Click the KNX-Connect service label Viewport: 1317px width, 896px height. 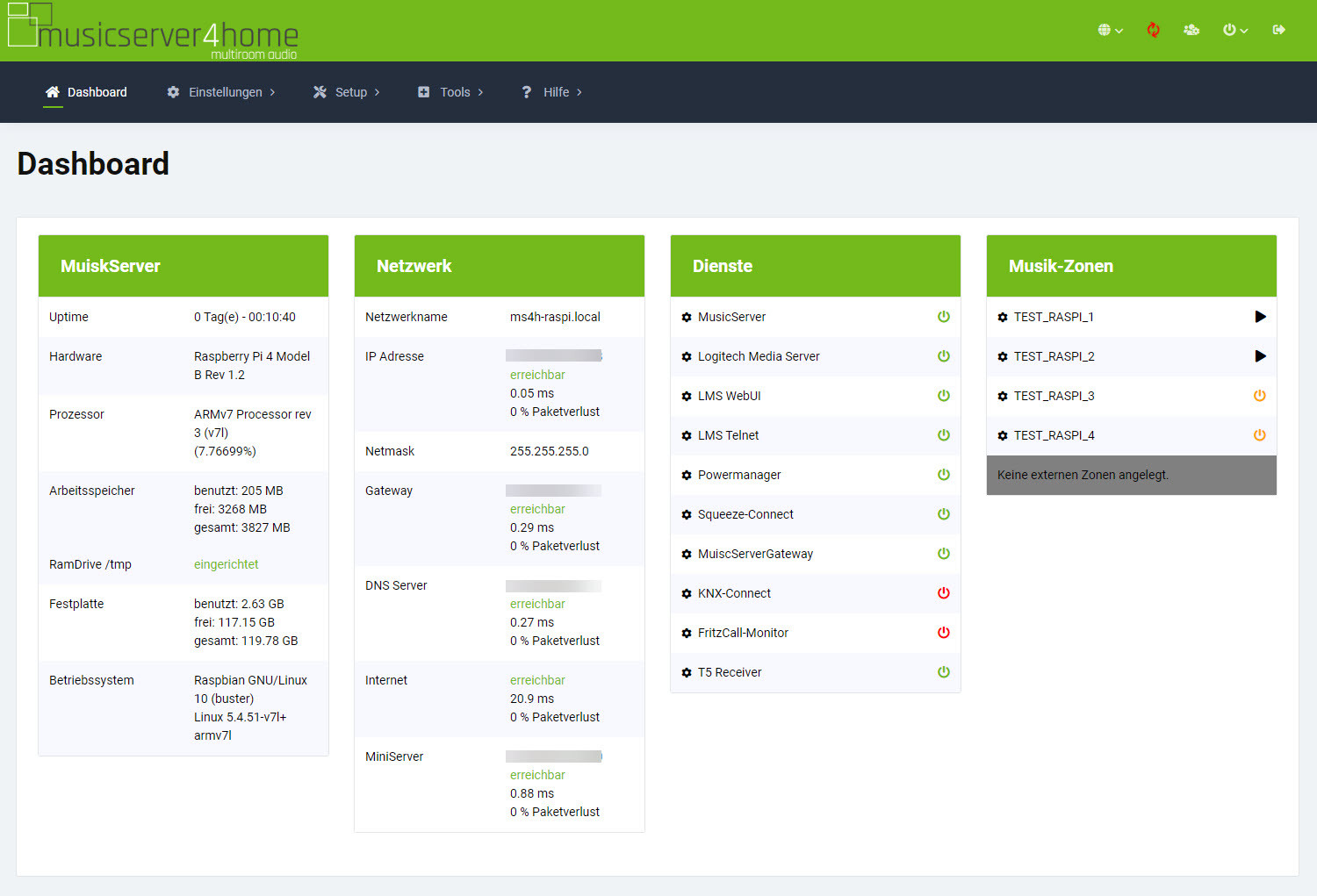[x=734, y=593]
